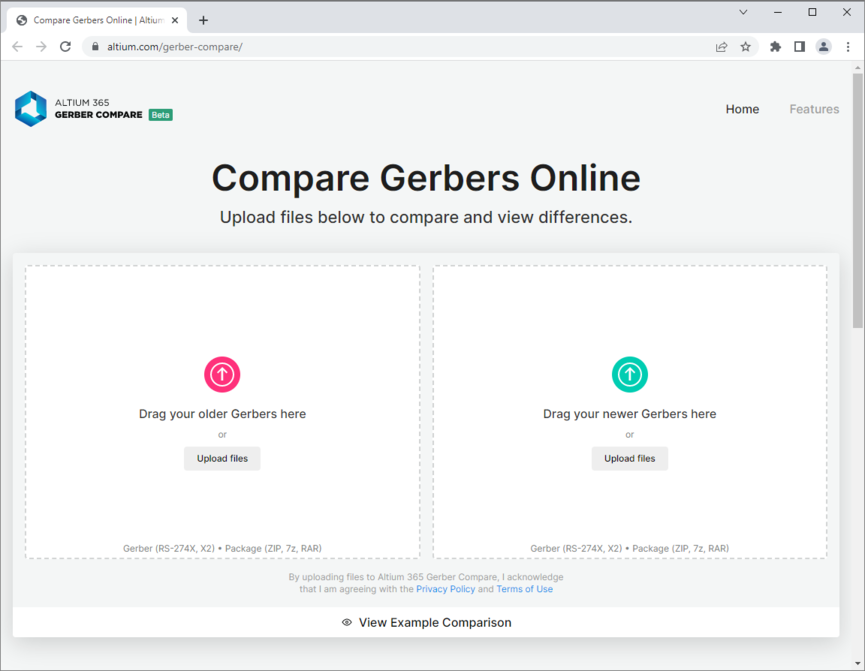
Task: Open the browser Extensions puzzle icon
Action: click(775, 46)
